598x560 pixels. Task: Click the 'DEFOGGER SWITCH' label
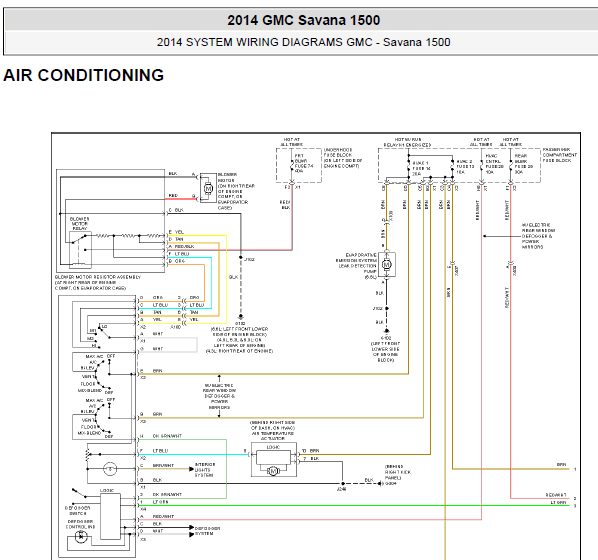pos(77,510)
